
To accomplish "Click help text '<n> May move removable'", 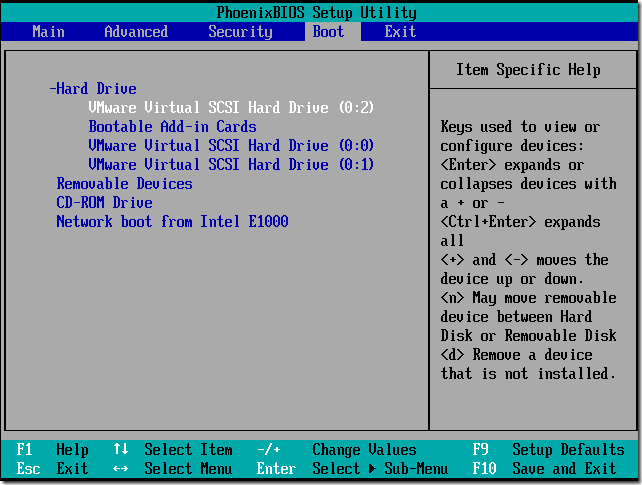I will (x=528, y=298).
